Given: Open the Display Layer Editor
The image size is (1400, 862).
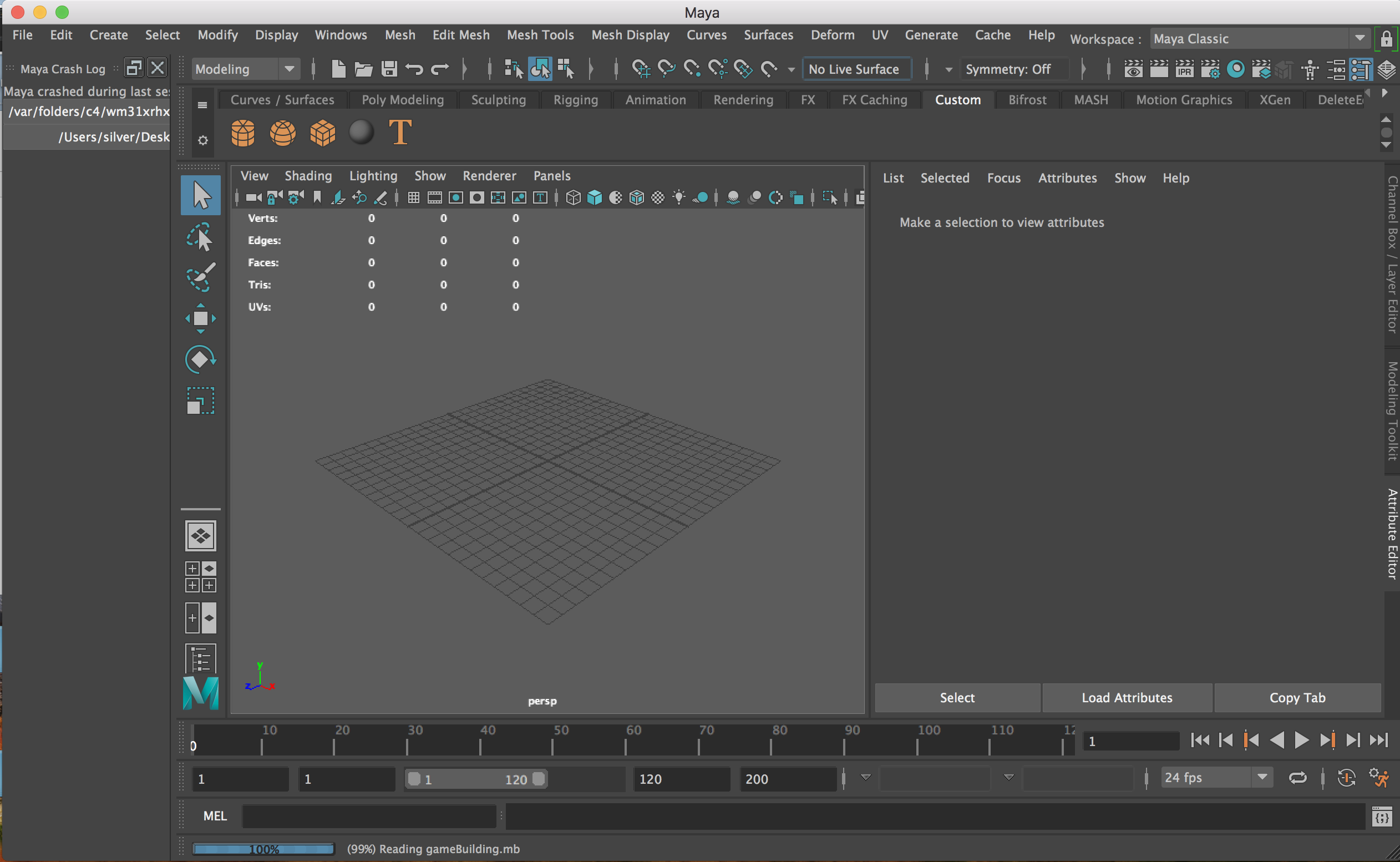Looking at the screenshot, I should [1386, 69].
